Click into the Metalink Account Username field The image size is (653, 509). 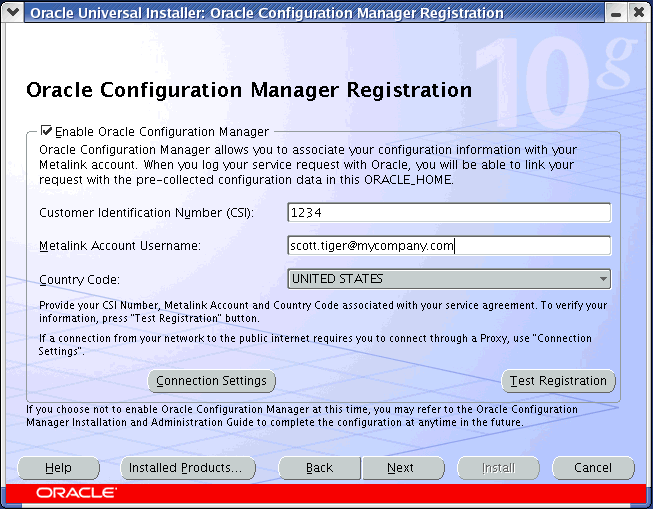(x=448, y=246)
